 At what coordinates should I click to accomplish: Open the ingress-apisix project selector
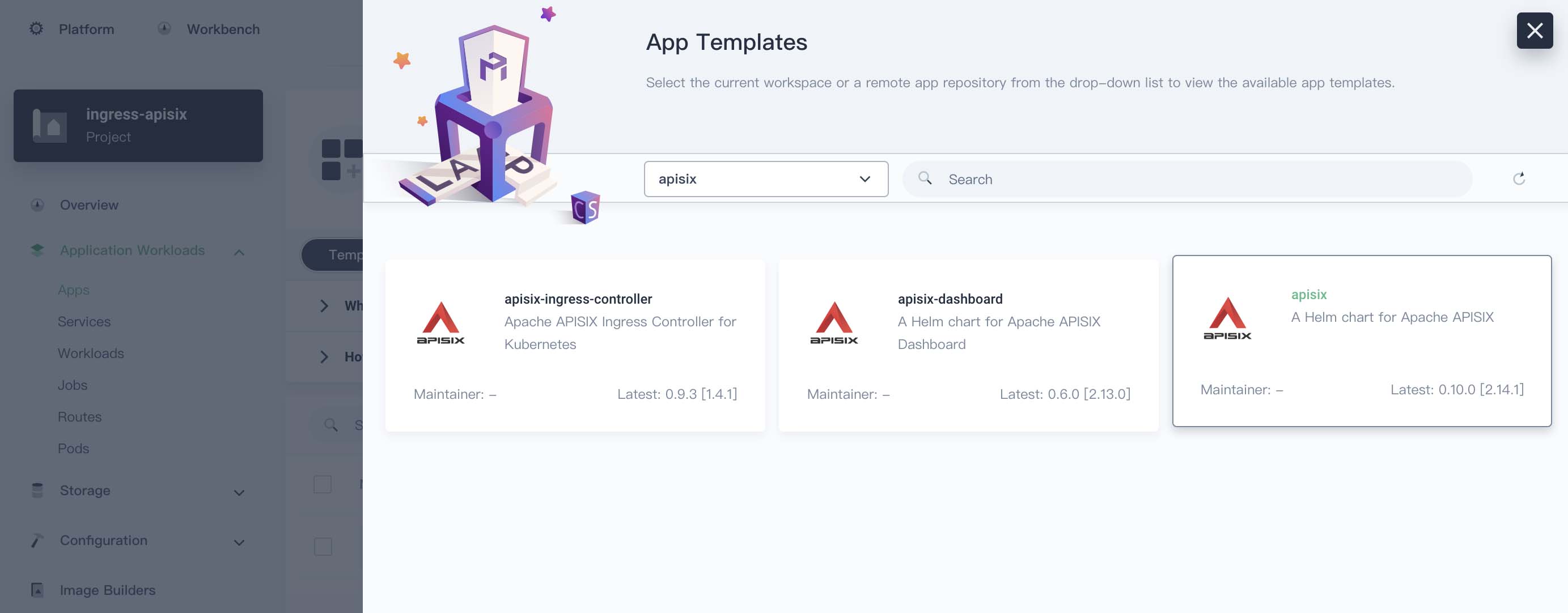point(138,126)
